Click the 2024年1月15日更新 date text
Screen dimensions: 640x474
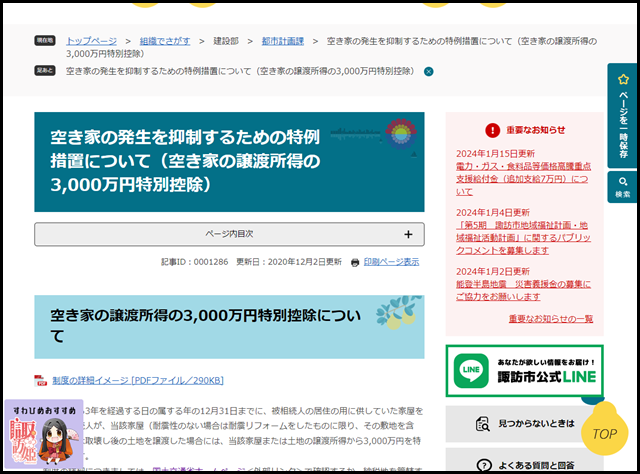tap(495, 154)
